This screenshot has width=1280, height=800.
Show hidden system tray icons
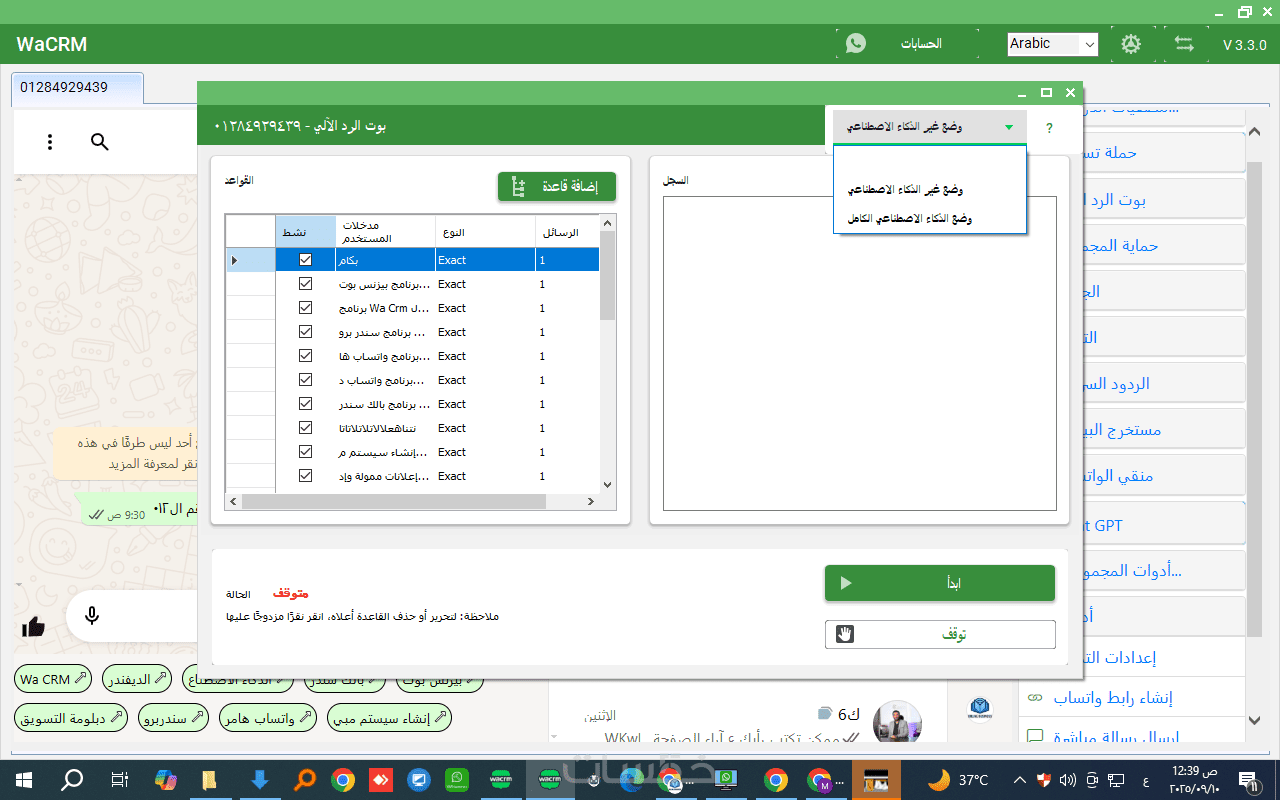1019,779
